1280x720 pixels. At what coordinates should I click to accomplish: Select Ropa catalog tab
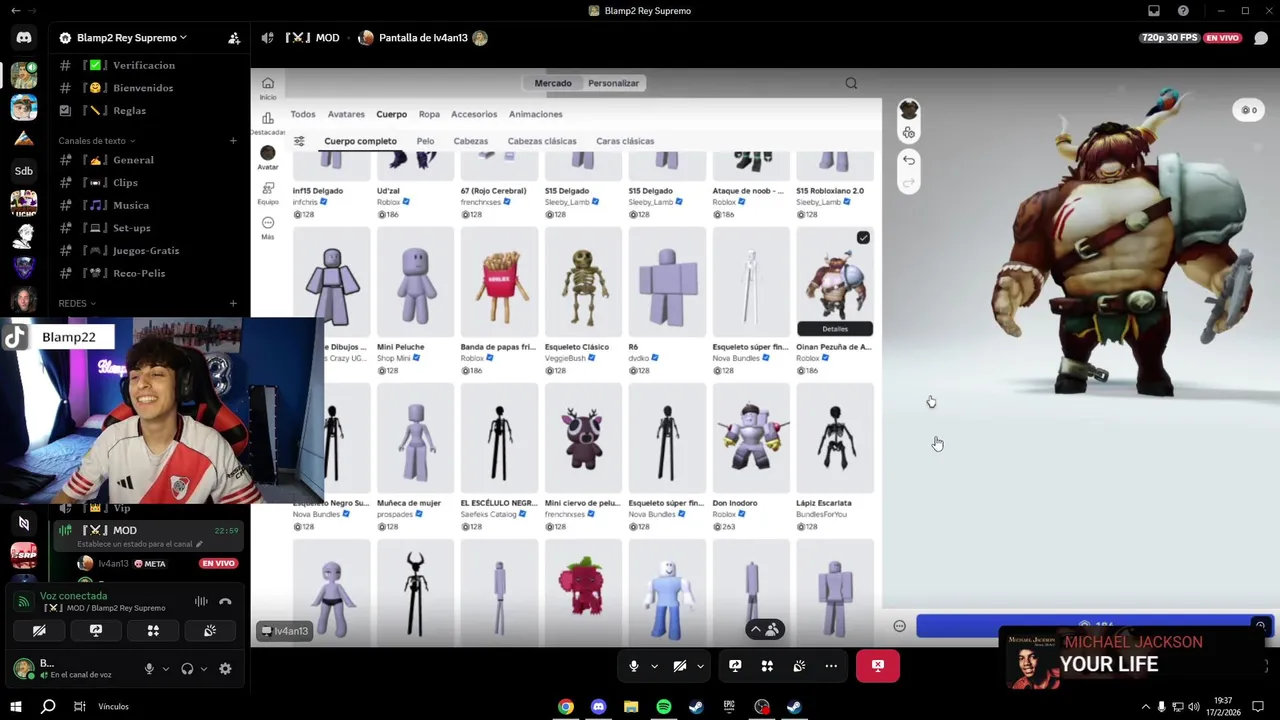pyautogui.click(x=429, y=114)
